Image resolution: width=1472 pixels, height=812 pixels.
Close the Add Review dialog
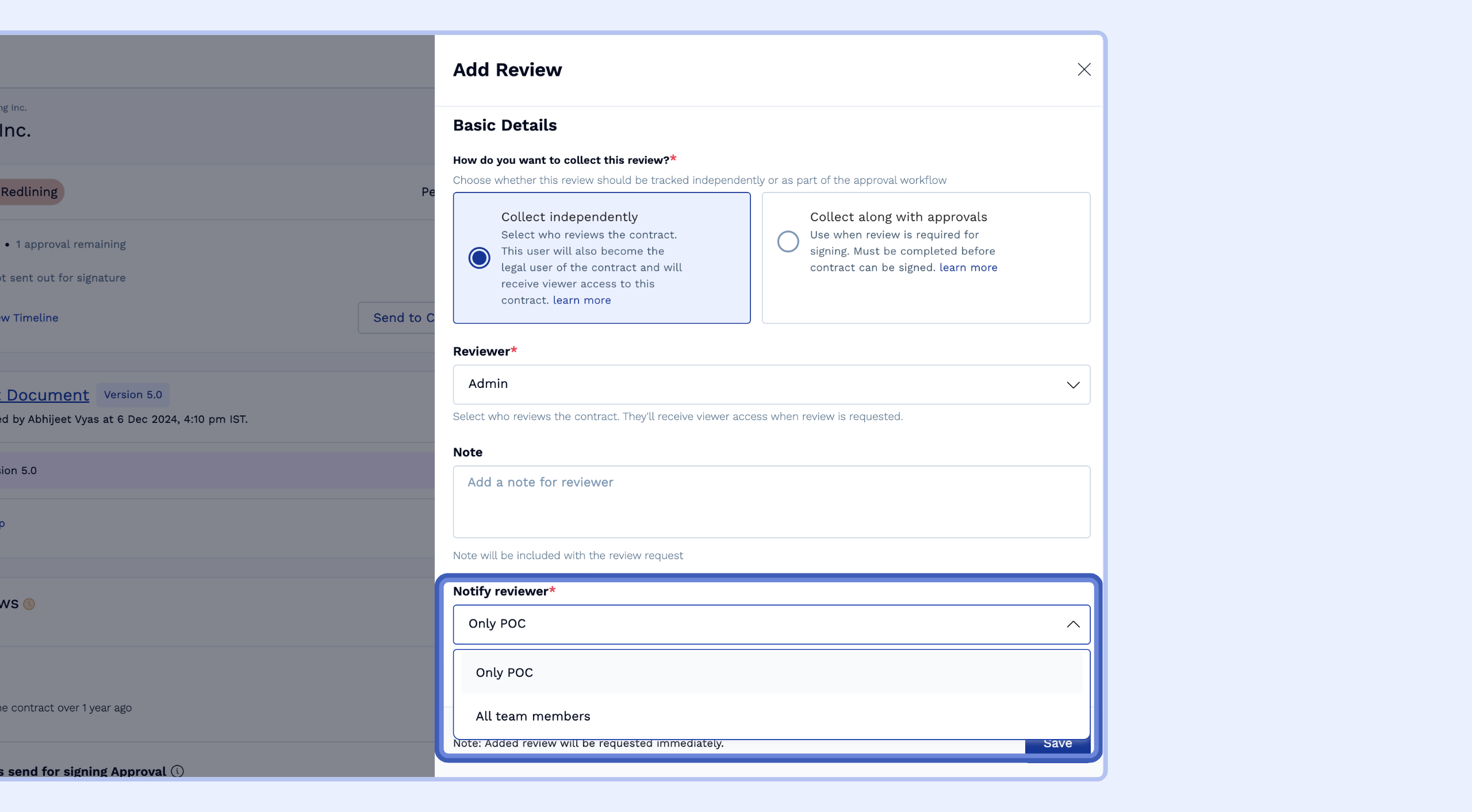point(1083,69)
